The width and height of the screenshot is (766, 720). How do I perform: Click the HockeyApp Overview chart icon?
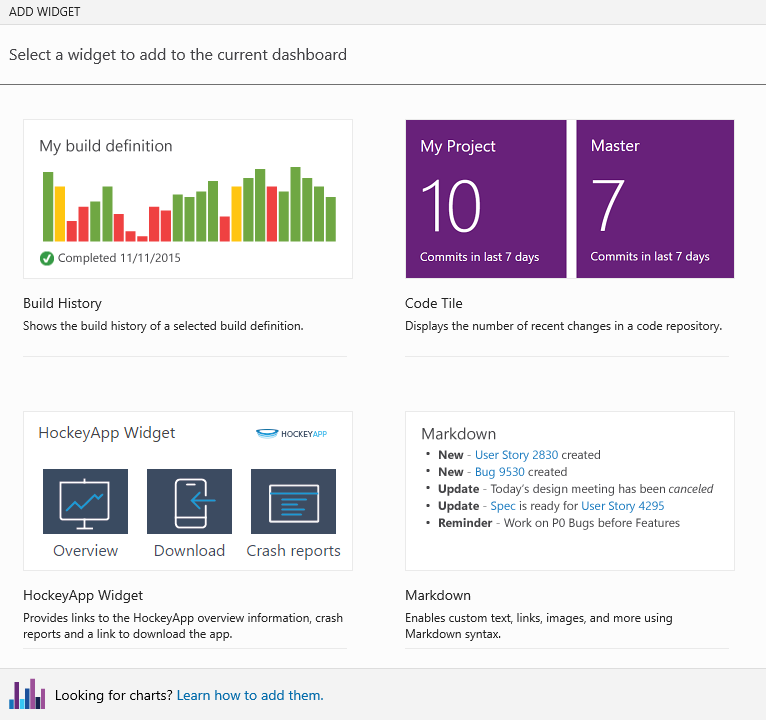(x=85, y=501)
